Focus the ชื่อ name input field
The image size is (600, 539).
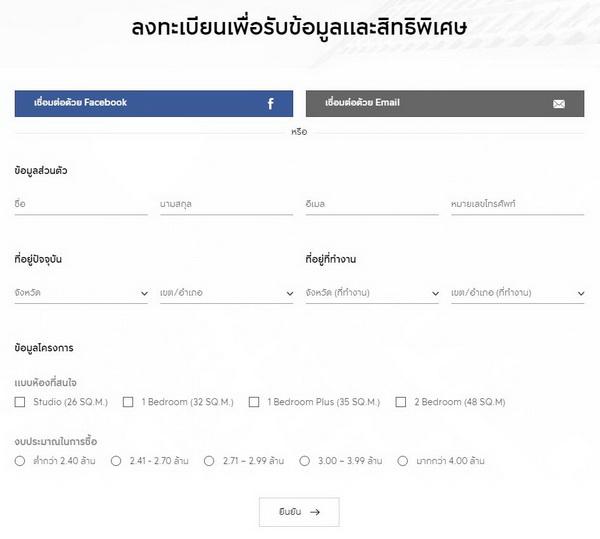[x=81, y=204]
